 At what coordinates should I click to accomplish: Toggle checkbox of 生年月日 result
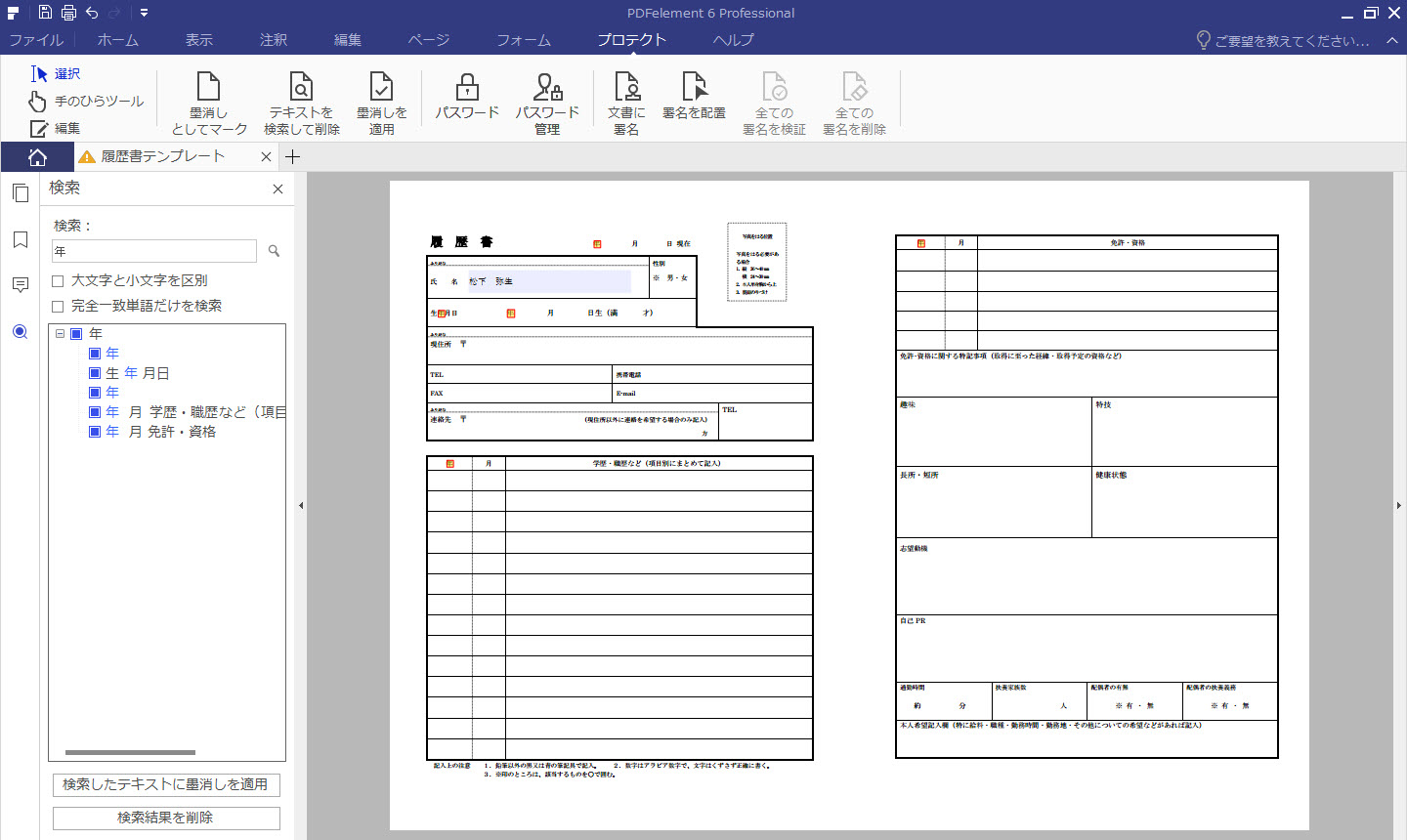(95, 373)
